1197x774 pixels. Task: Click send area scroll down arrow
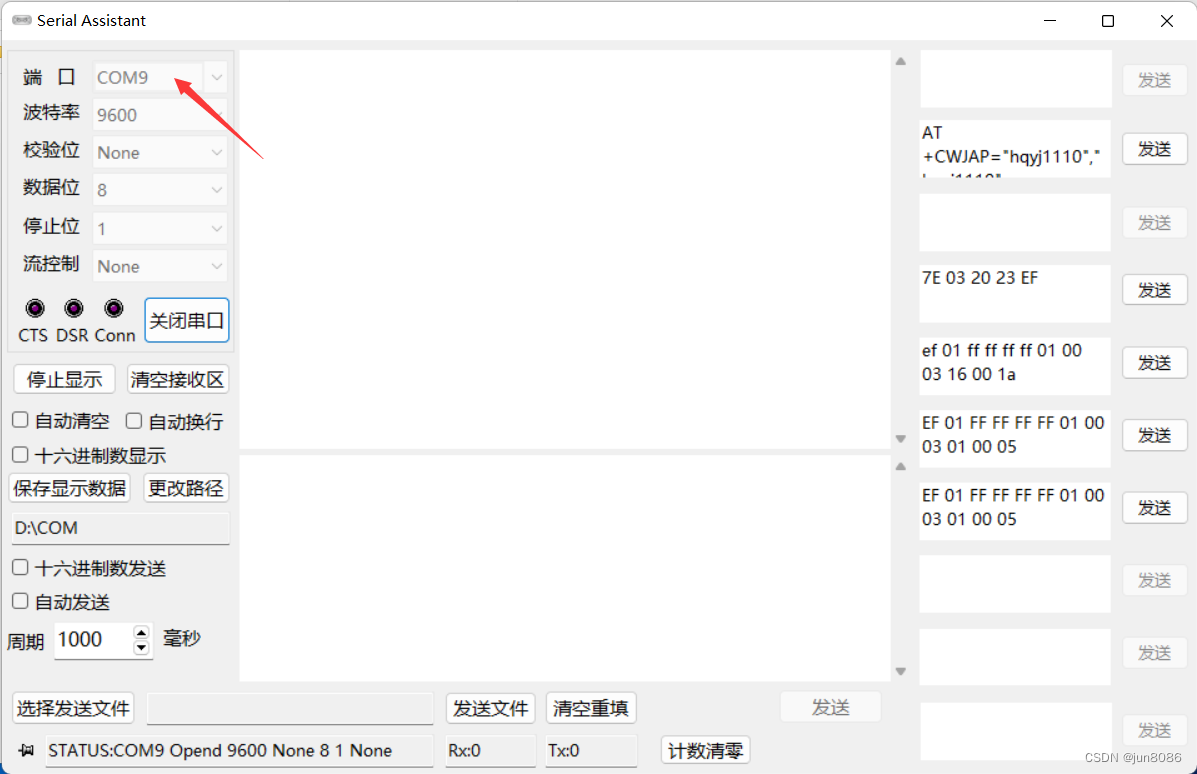pyautogui.click(x=901, y=672)
